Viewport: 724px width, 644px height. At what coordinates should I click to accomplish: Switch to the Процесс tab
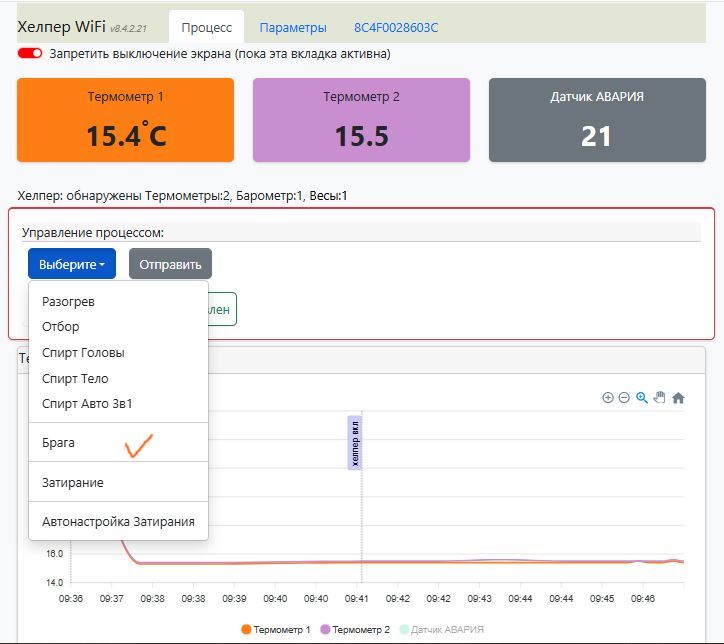(206, 27)
